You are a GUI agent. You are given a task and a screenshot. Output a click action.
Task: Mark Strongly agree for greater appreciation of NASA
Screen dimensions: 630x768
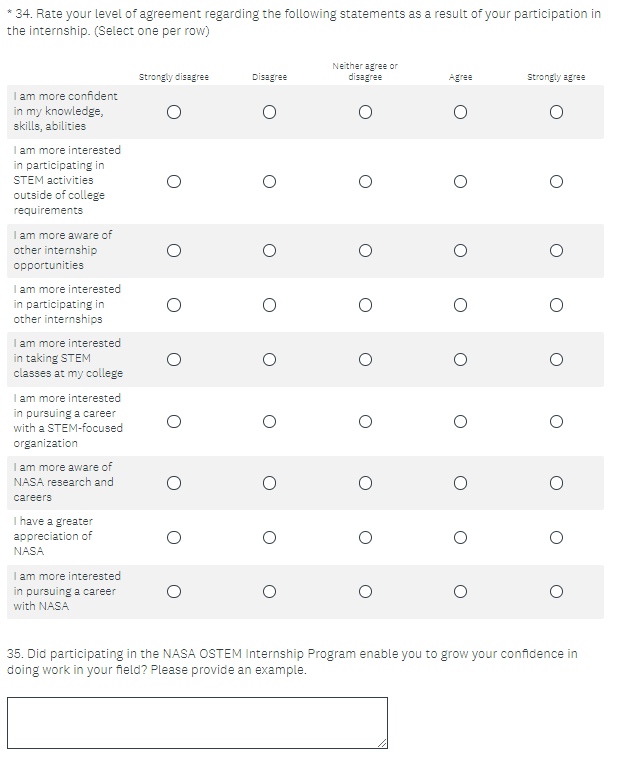point(555,537)
